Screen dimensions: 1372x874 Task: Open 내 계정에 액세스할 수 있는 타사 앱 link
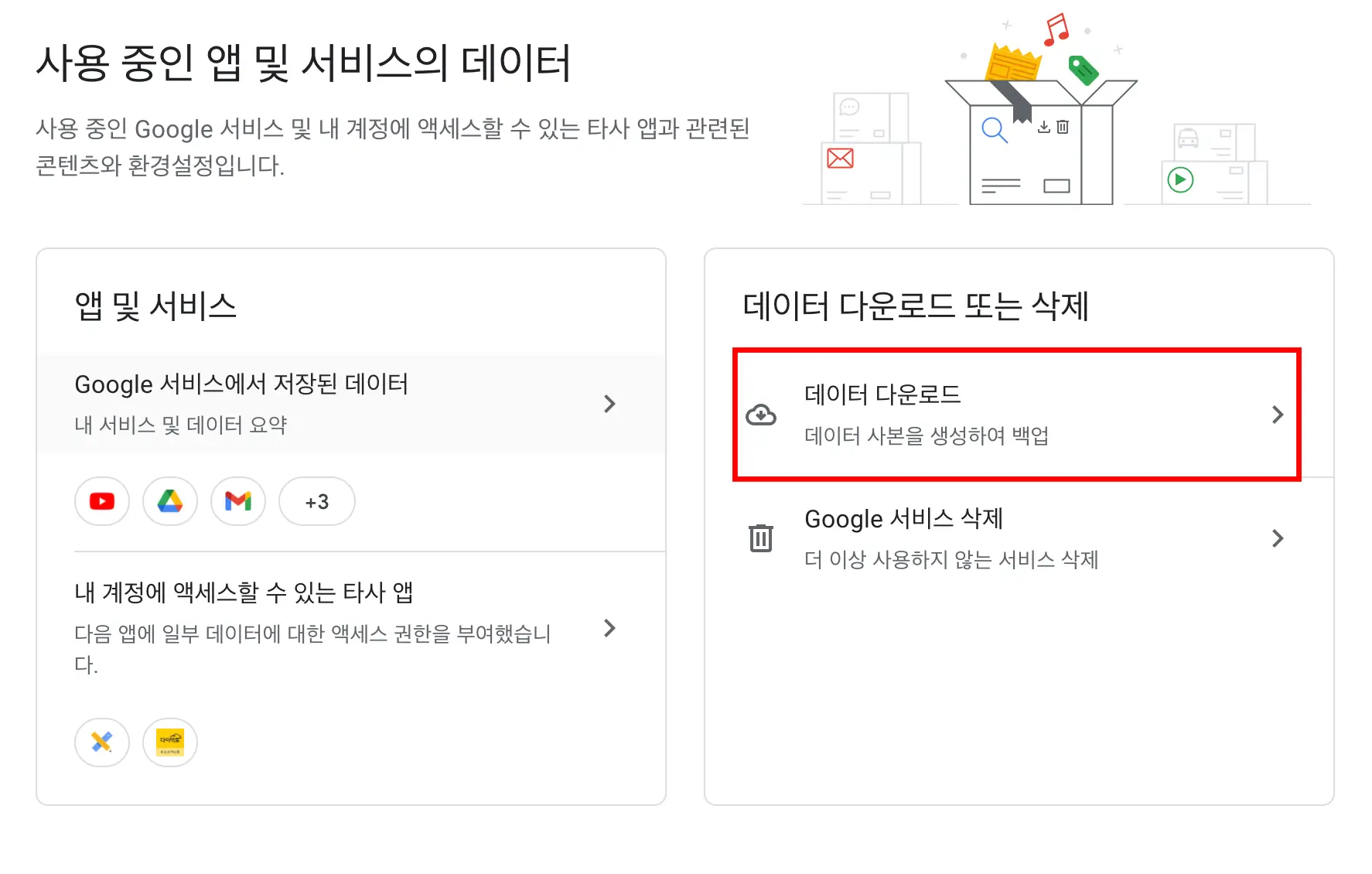[x=351, y=628]
